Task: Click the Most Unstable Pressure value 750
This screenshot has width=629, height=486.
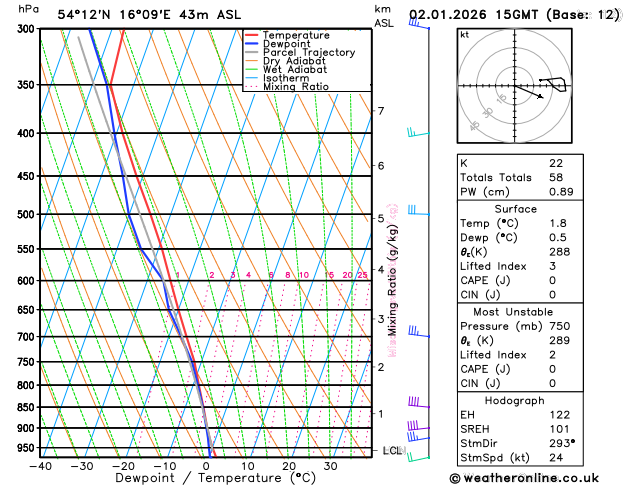Action: click(560, 326)
